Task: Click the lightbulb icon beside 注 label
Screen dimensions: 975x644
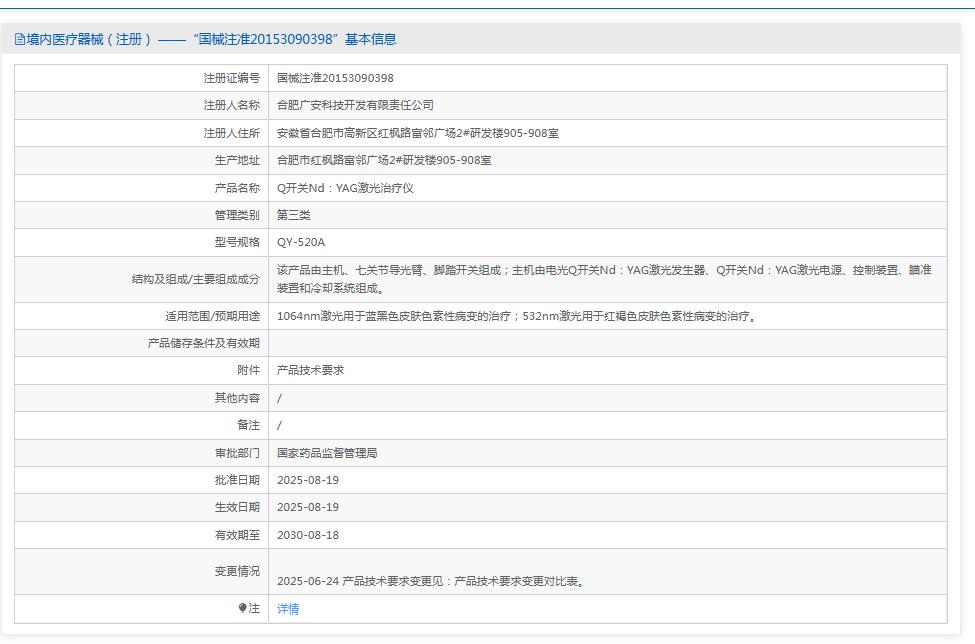Action: [x=243, y=608]
